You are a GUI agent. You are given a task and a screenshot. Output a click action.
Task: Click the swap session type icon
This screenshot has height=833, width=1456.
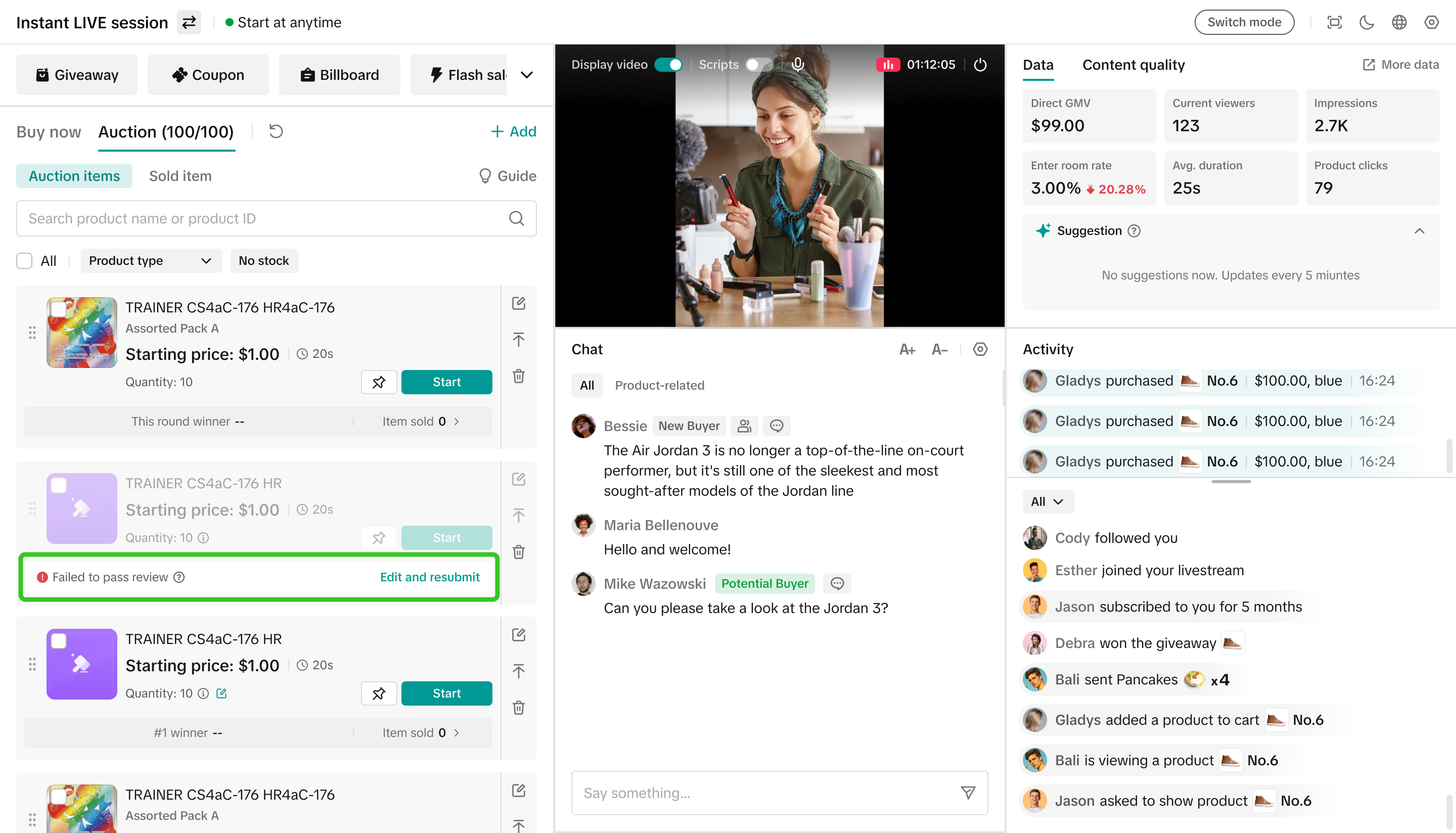click(x=189, y=22)
